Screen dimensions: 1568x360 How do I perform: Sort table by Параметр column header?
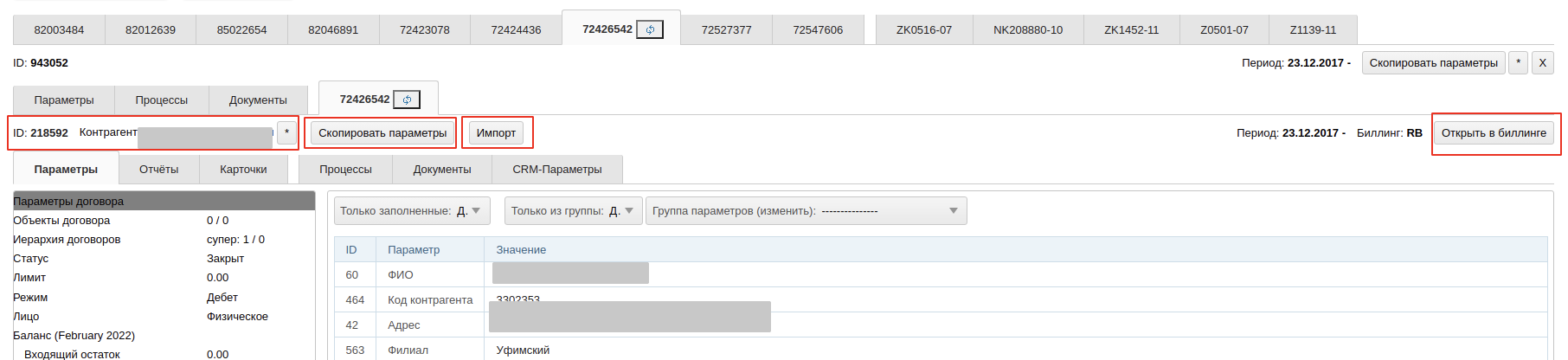pos(414,249)
